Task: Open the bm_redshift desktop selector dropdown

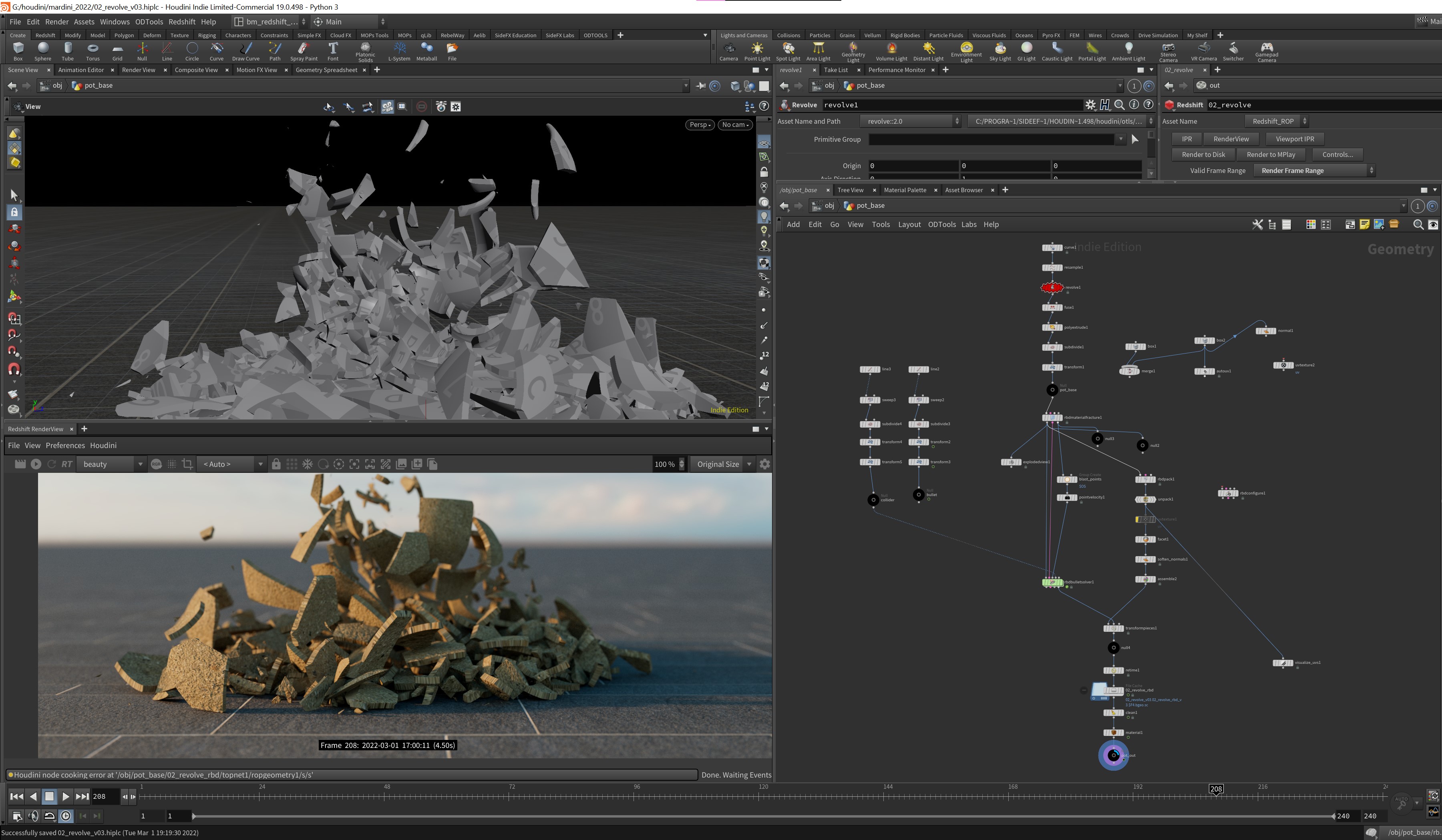Action: pos(269,22)
